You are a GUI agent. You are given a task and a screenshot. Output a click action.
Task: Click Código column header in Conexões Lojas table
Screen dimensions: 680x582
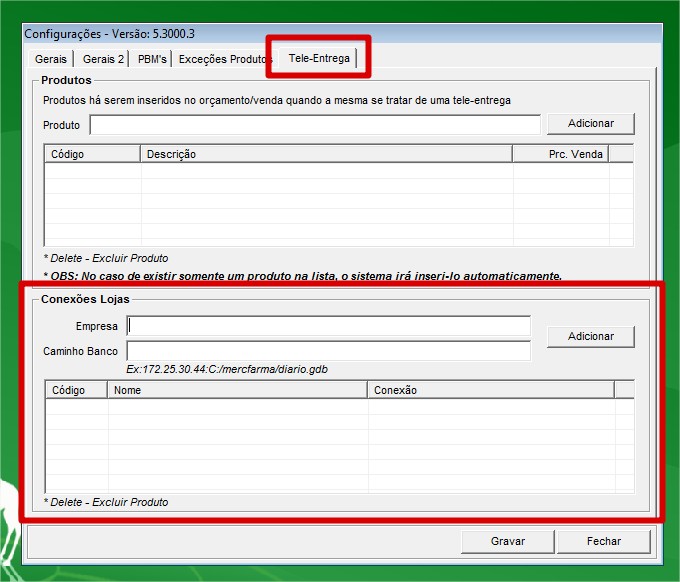(76, 390)
